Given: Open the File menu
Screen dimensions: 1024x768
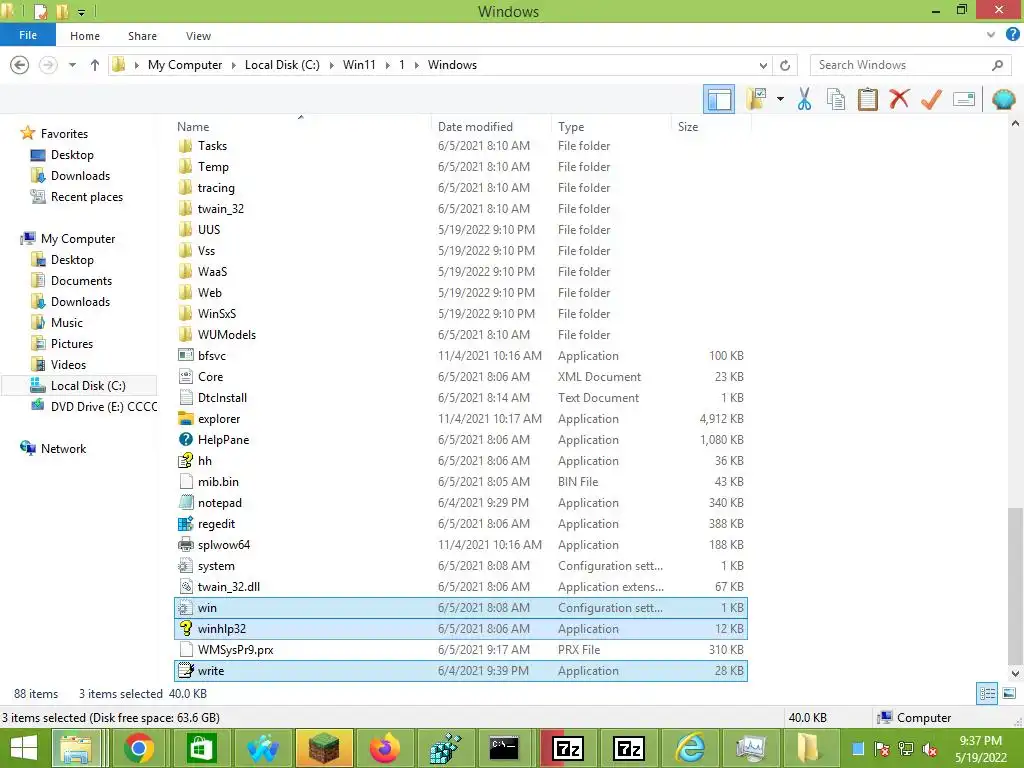Looking at the screenshot, I should (x=27, y=35).
